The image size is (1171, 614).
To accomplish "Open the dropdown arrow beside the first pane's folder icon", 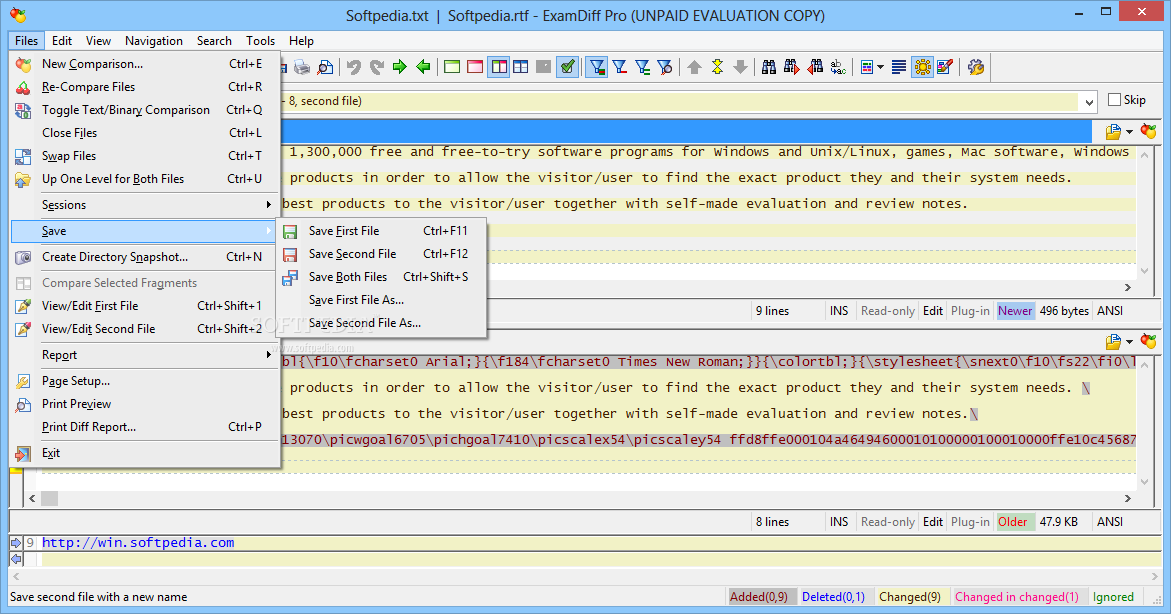I will [1129, 132].
